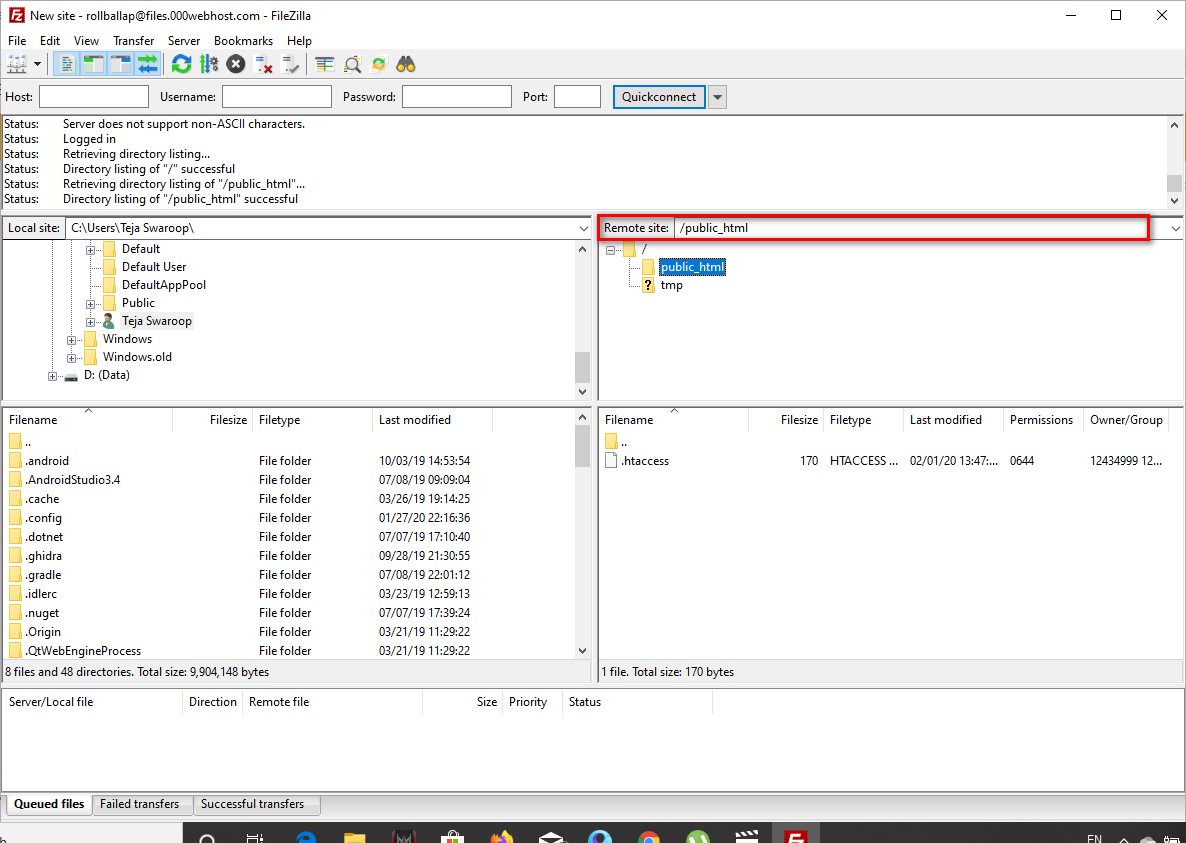
Task: Click the Quickconnect button
Action: [x=659, y=97]
